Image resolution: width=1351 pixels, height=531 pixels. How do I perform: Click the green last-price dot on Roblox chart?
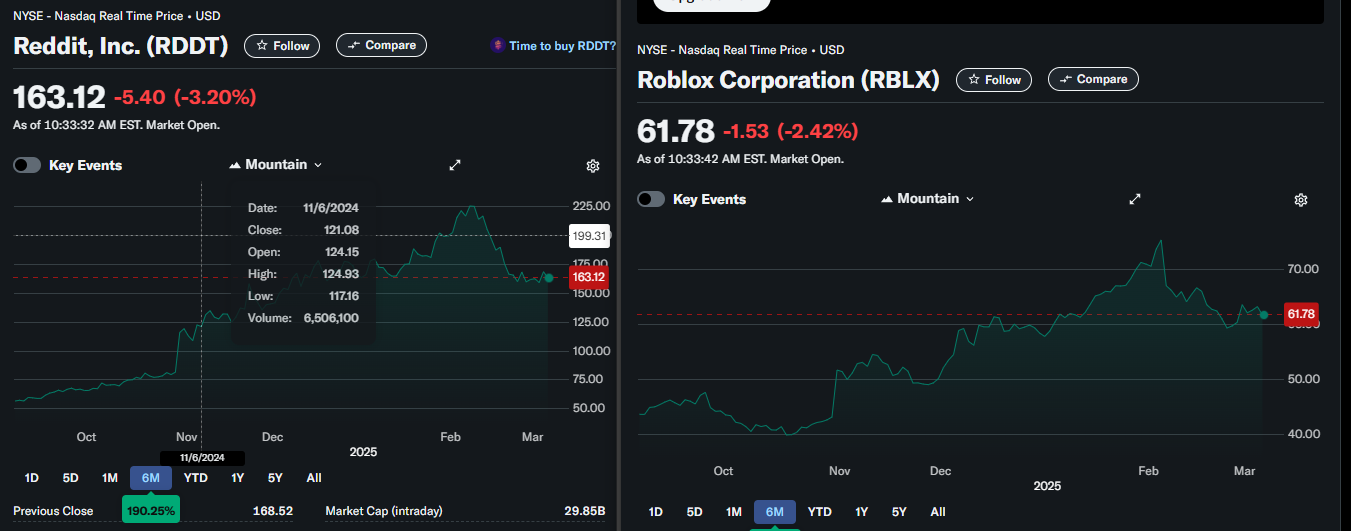(x=1264, y=315)
